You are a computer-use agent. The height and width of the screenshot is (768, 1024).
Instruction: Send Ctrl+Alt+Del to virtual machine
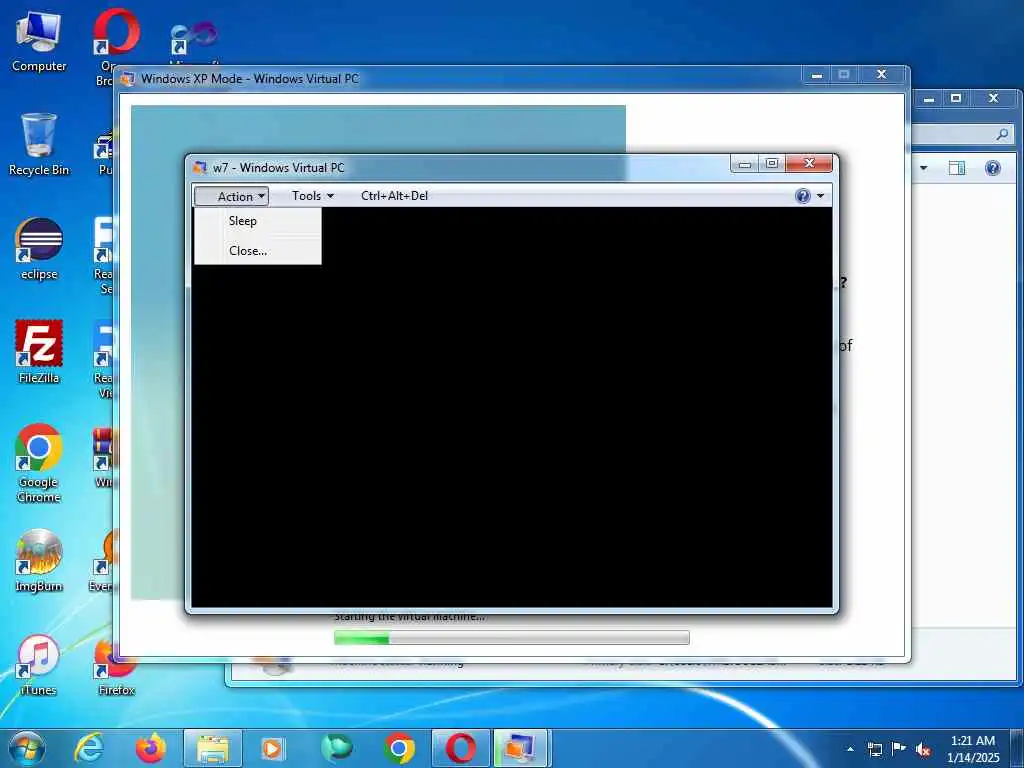click(394, 196)
